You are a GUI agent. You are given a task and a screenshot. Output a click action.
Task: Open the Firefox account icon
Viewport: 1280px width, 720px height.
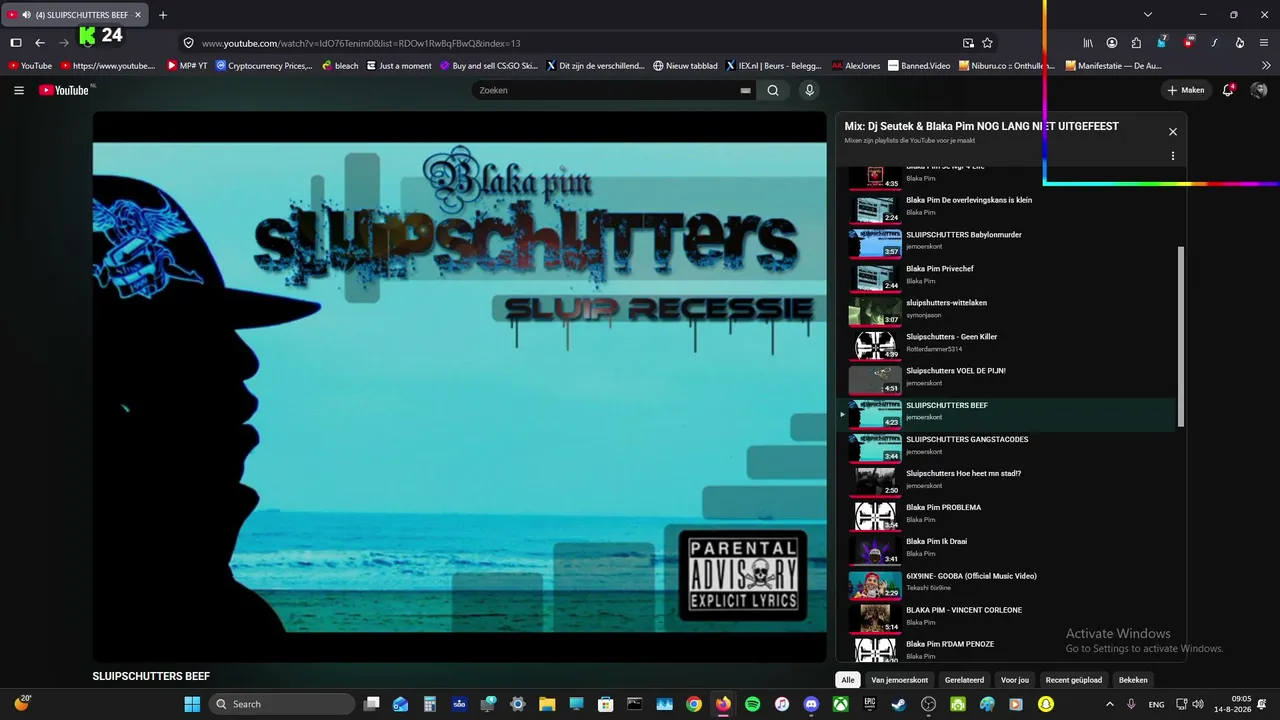tap(1112, 43)
